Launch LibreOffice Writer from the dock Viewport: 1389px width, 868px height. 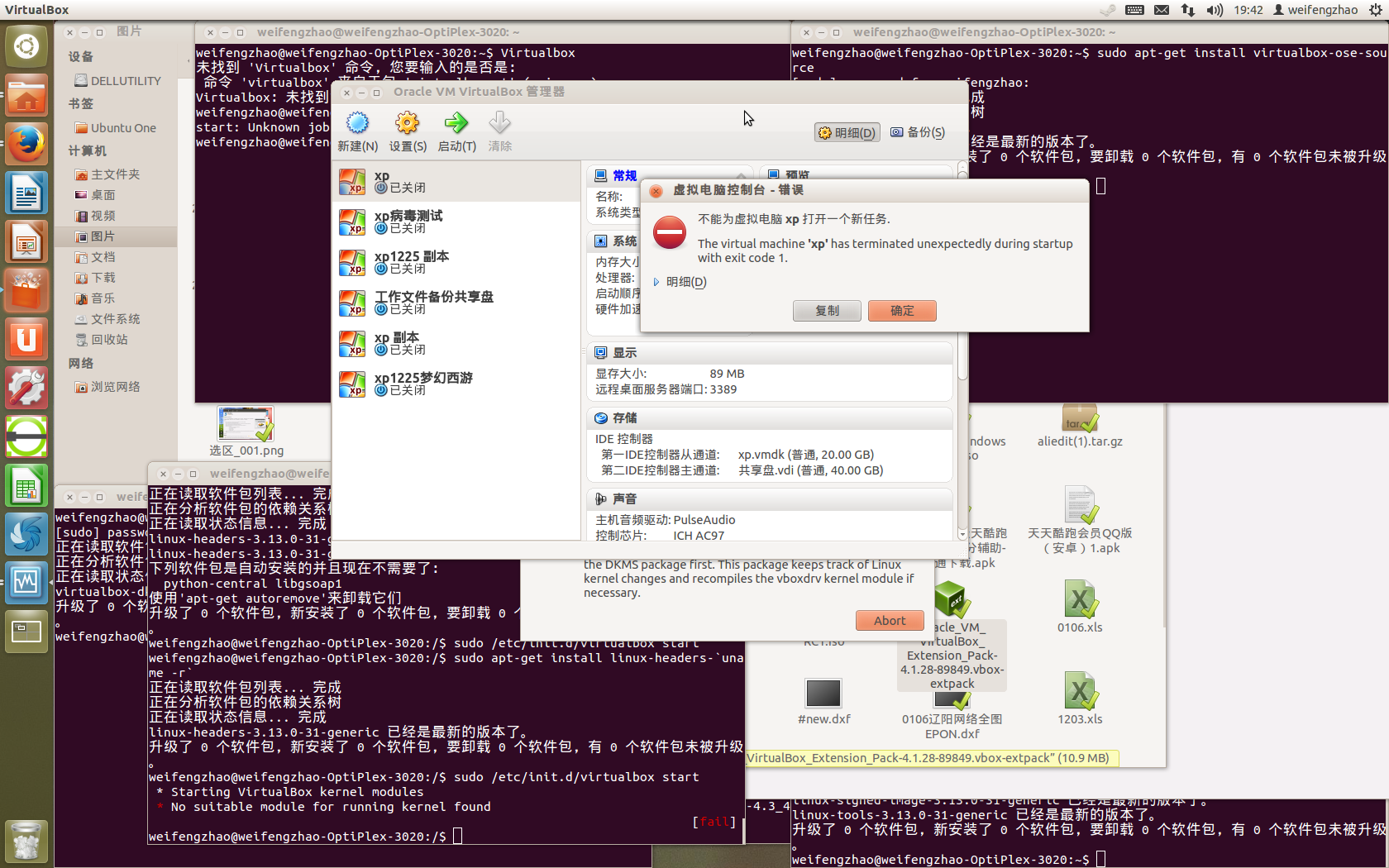(26, 193)
